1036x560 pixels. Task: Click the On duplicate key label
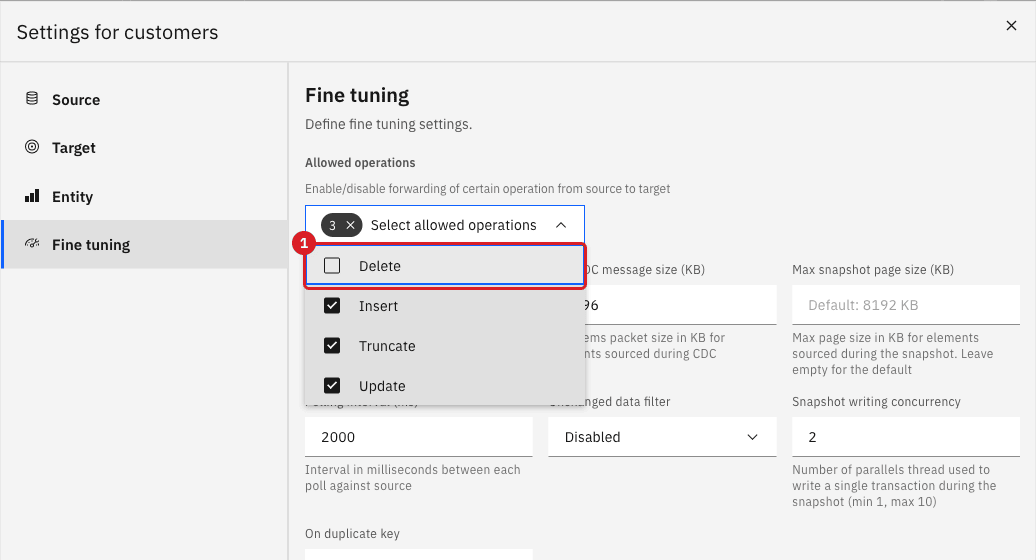click(x=352, y=534)
